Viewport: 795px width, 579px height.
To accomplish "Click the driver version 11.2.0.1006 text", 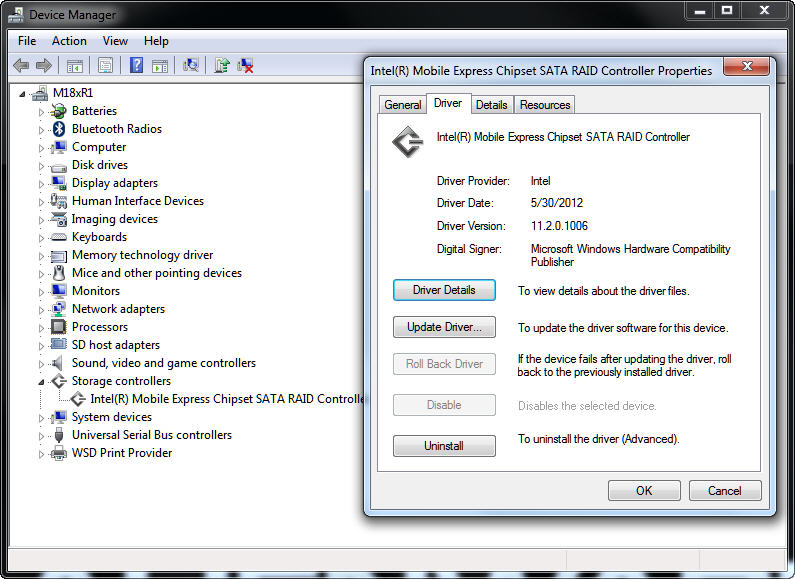I will click(559, 226).
